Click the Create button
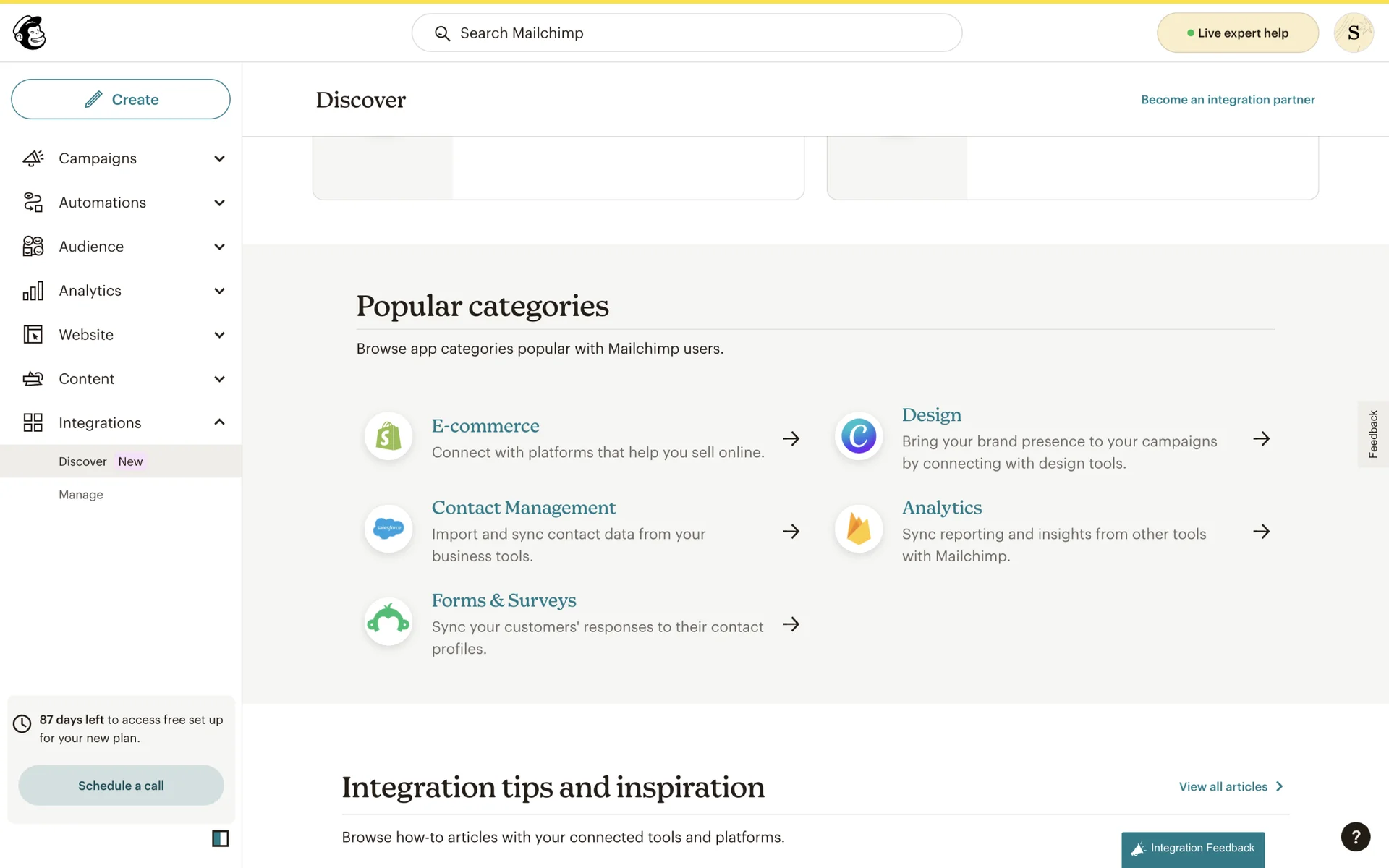1389x868 pixels. 121,99
